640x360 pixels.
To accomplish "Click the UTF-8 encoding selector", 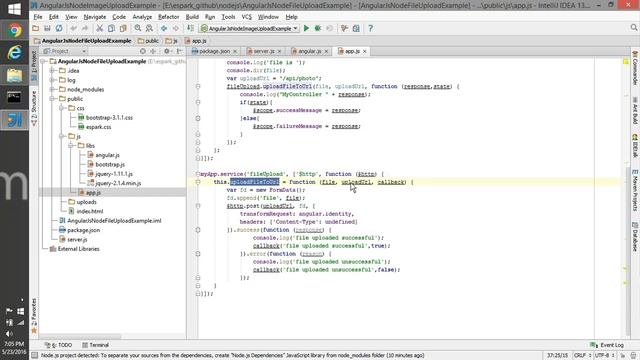I will [x=604, y=356].
